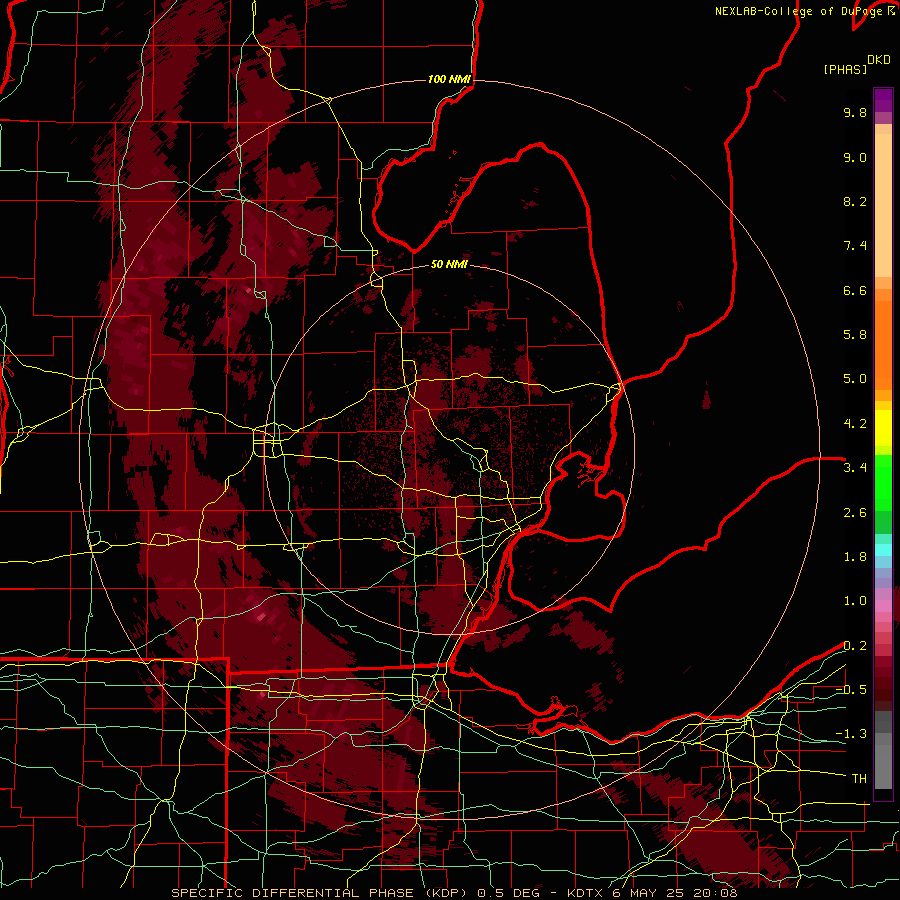Click the TH threshold label

click(859, 779)
